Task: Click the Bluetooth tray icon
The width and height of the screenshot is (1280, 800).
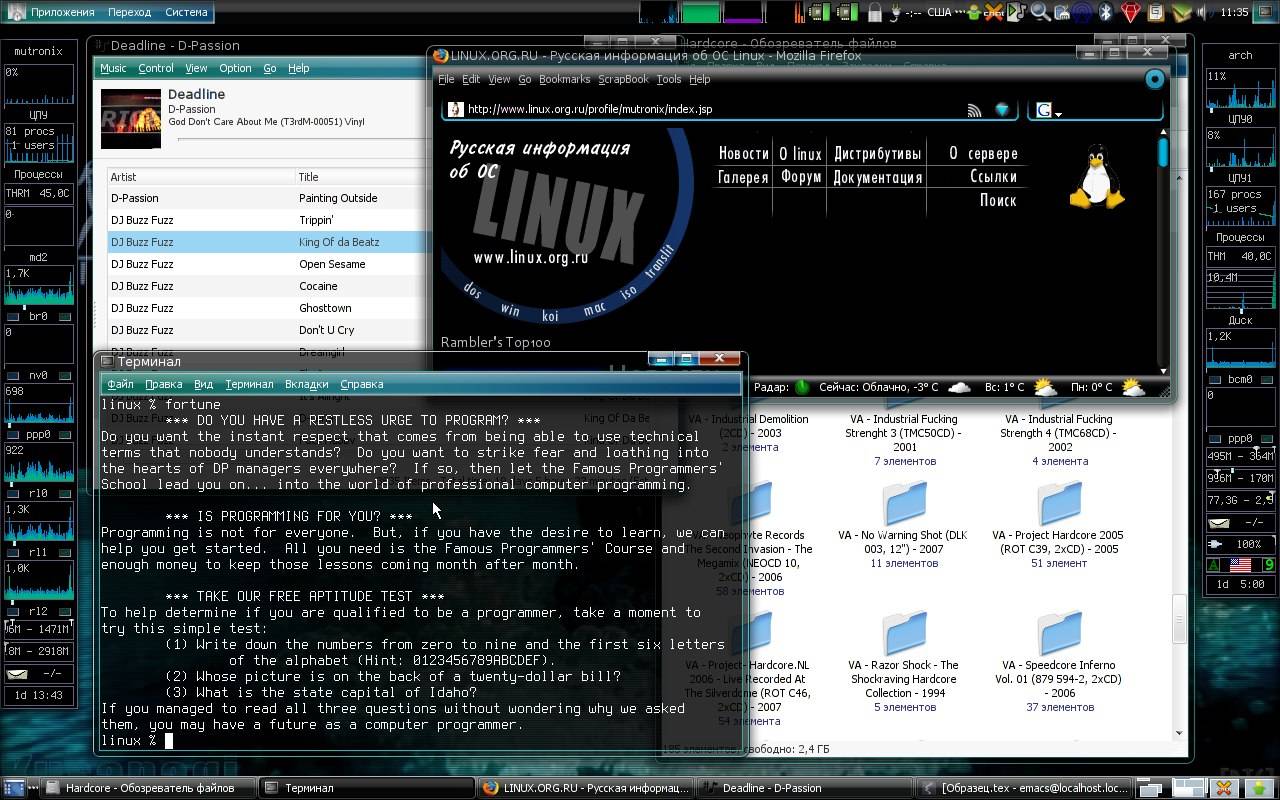Action: [1105, 12]
